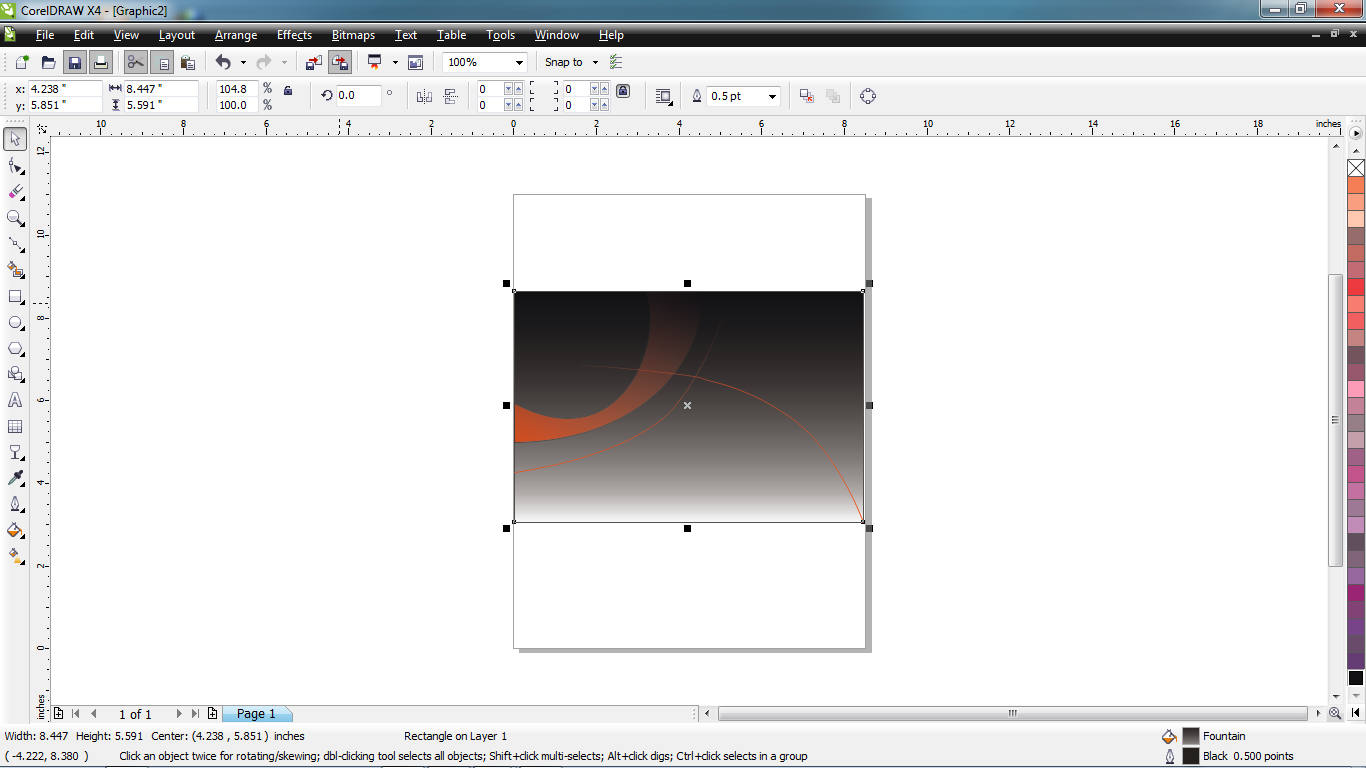Toggle the lock ratio padlock

tap(288, 90)
